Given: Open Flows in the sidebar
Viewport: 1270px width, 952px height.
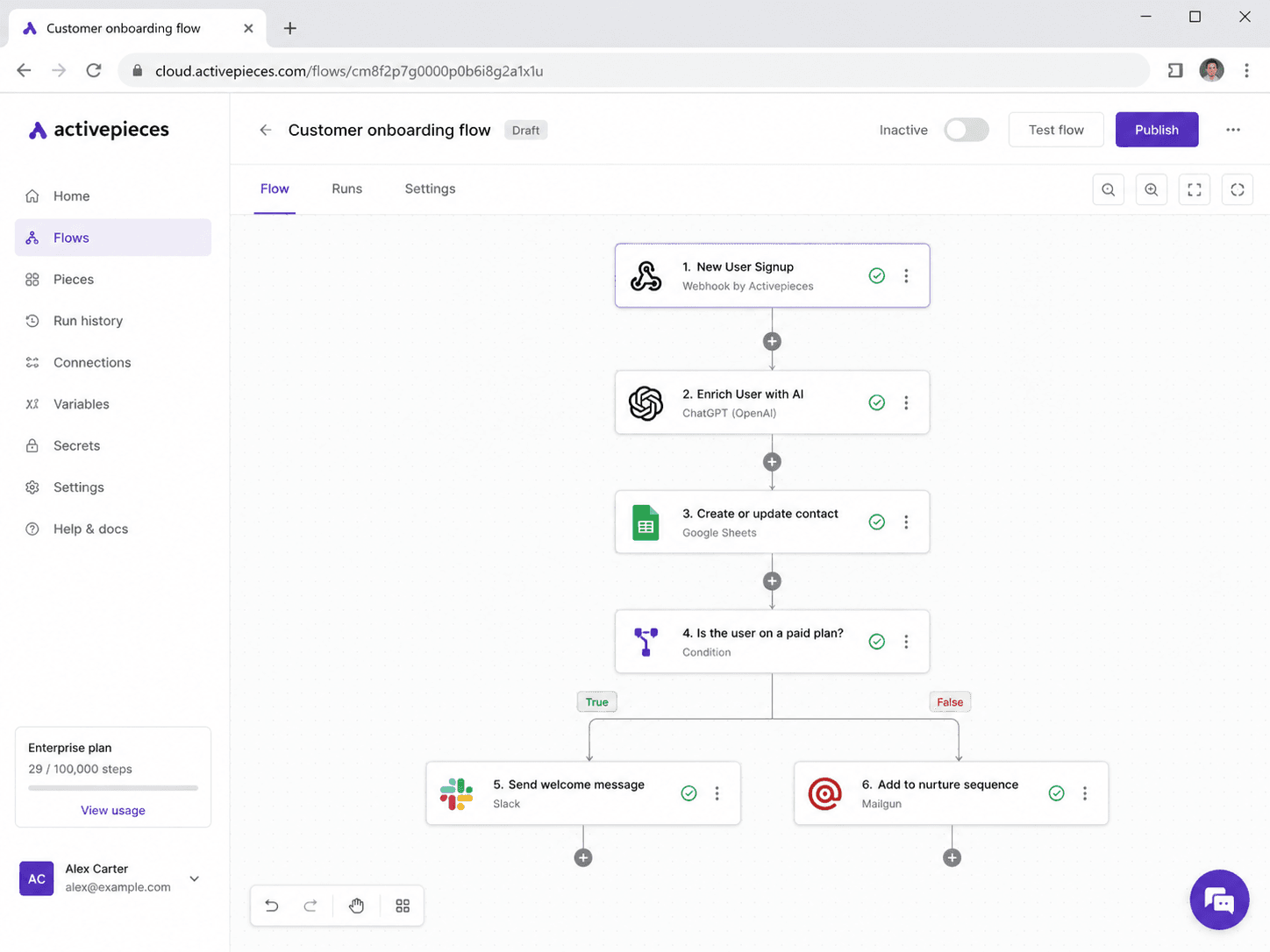Looking at the screenshot, I should (x=113, y=238).
